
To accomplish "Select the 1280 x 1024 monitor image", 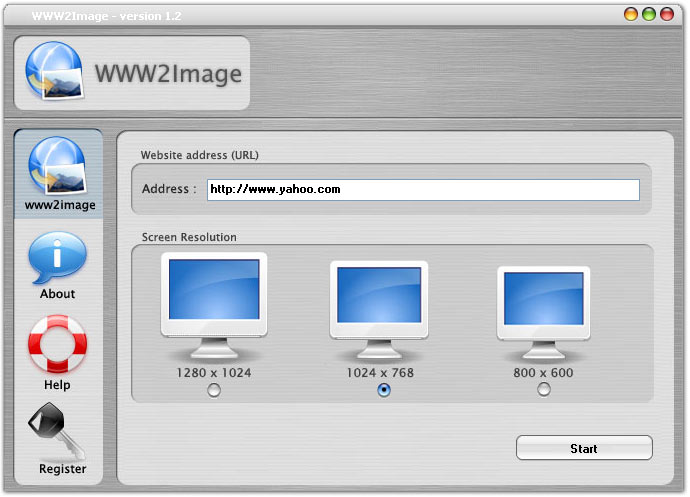I will (214, 305).
